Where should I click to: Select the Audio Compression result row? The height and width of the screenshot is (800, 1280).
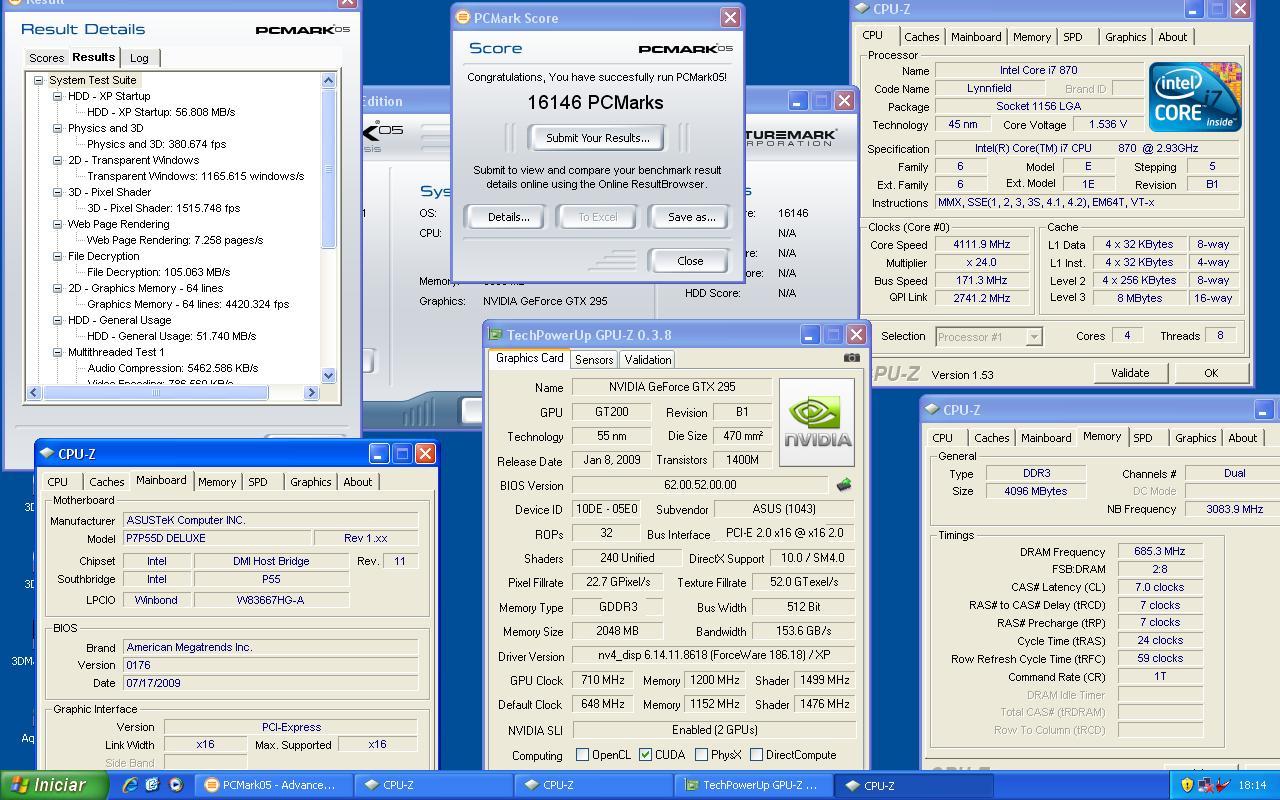click(x=172, y=368)
